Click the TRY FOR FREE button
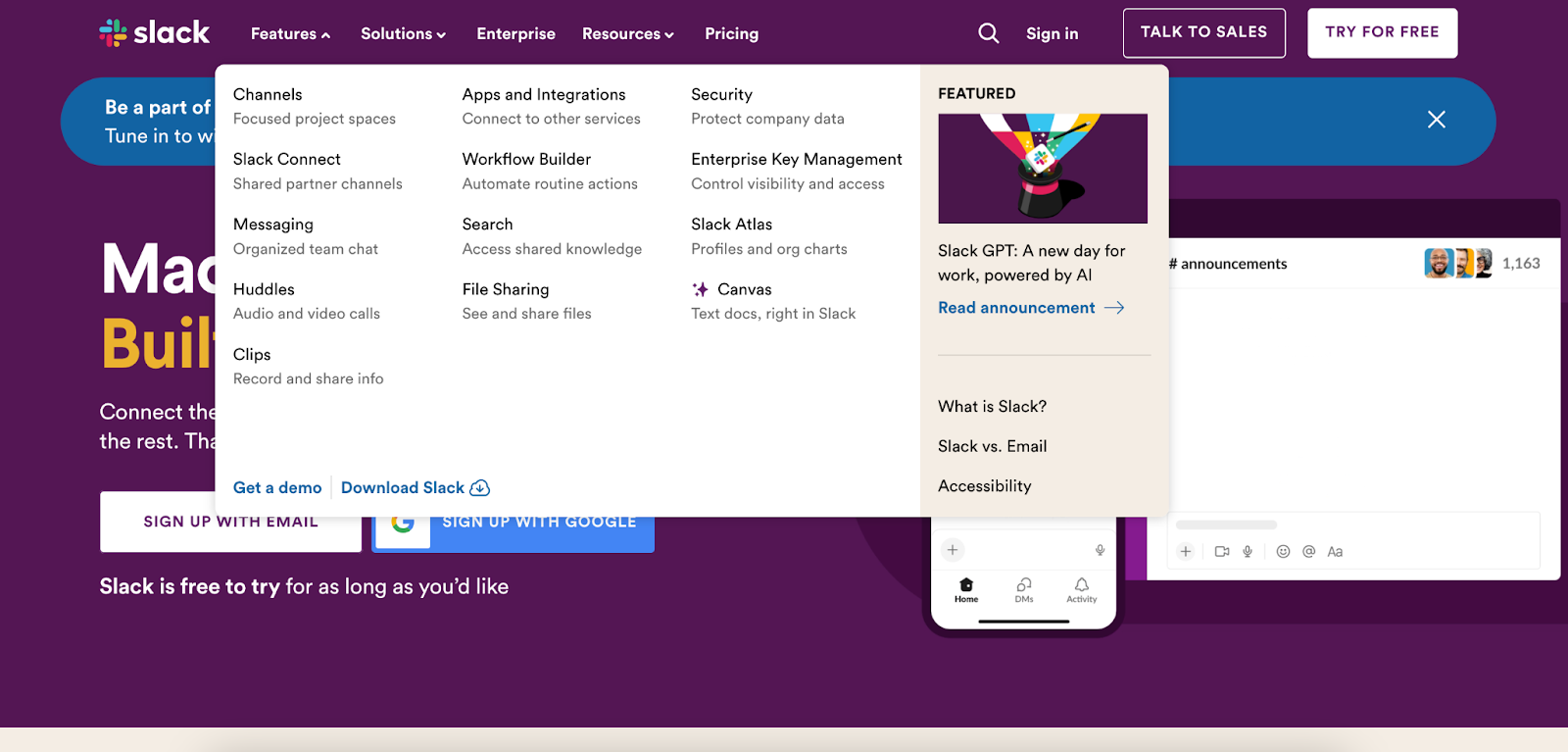This screenshot has height=752, width=1568. (1382, 32)
